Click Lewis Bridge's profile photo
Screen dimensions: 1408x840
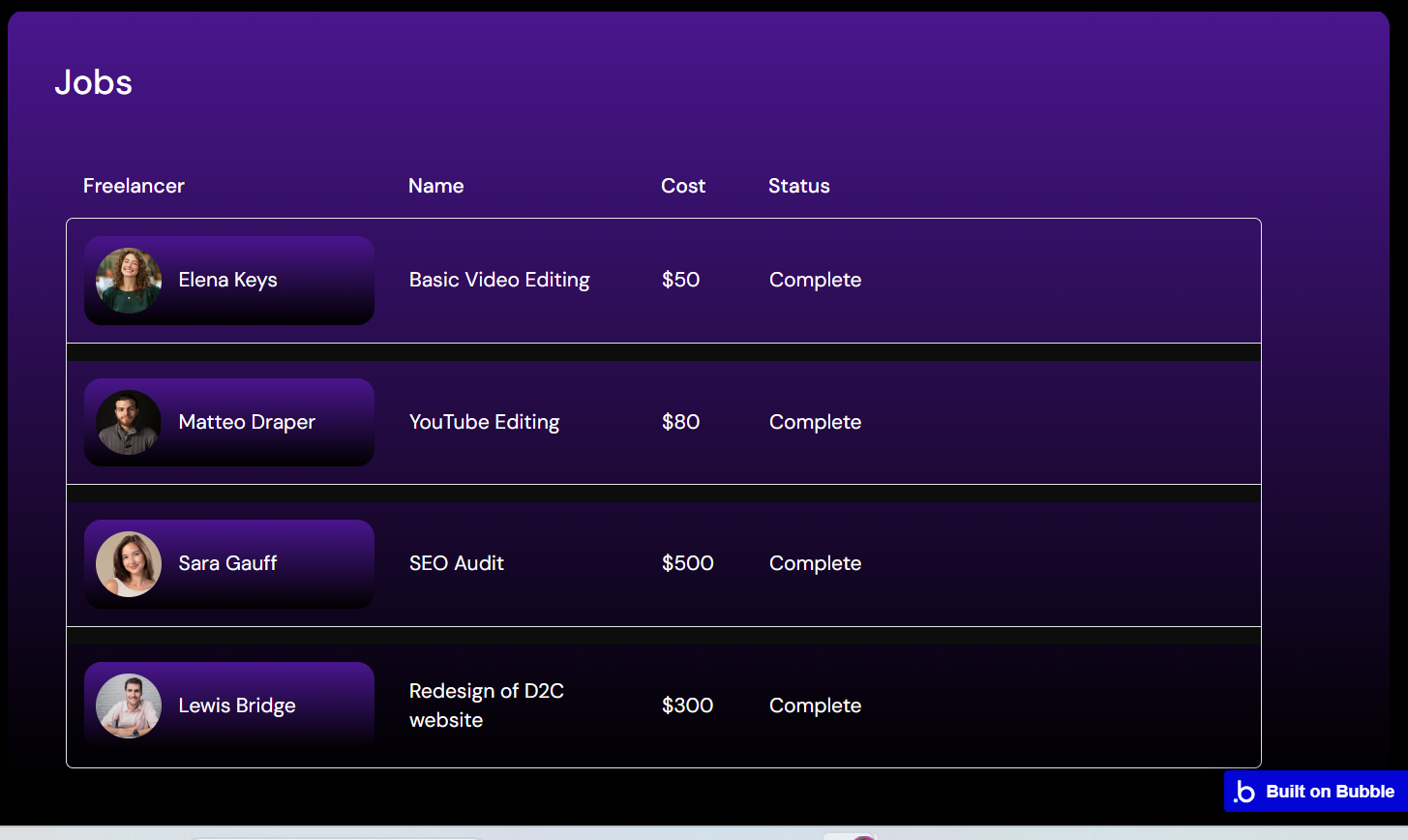pos(129,706)
